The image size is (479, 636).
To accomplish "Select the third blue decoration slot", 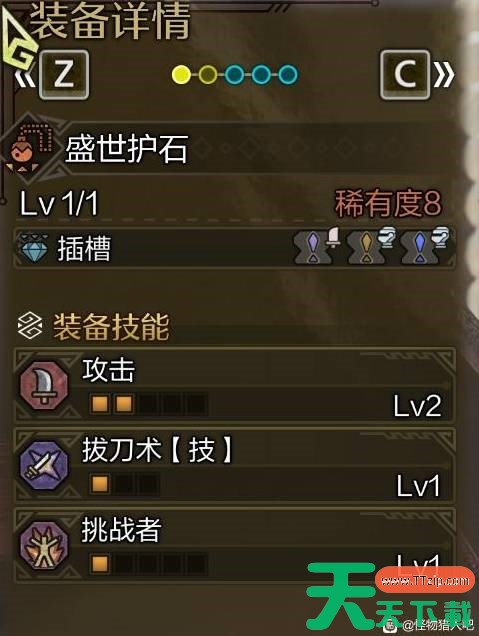I will pos(420,247).
